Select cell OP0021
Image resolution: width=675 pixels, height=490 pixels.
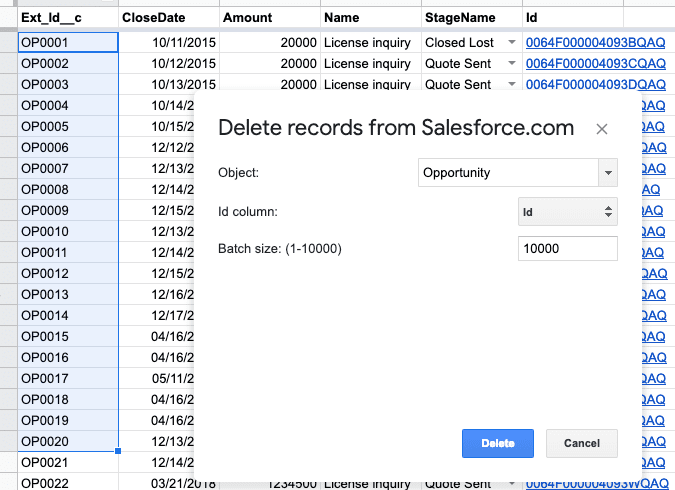tap(68, 462)
